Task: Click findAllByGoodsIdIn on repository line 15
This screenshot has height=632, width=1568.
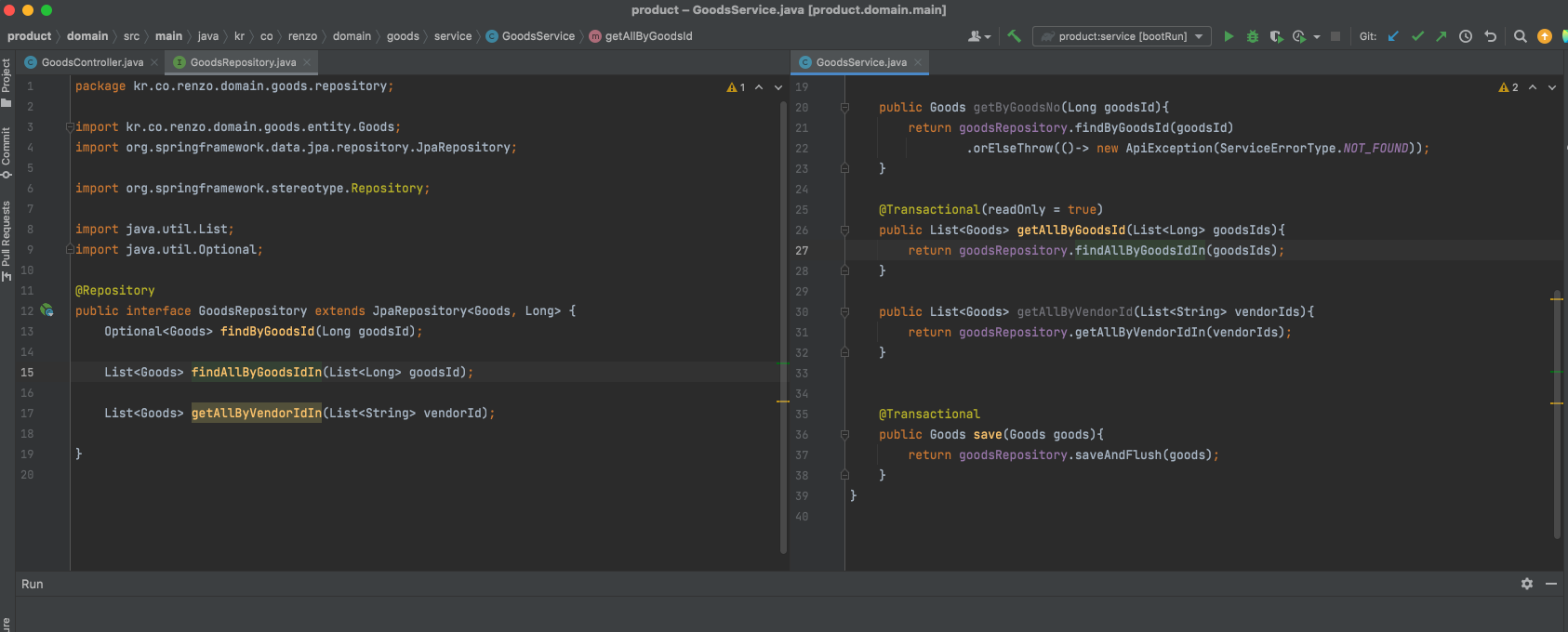Action: pyautogui.click(x=257, y=373)
